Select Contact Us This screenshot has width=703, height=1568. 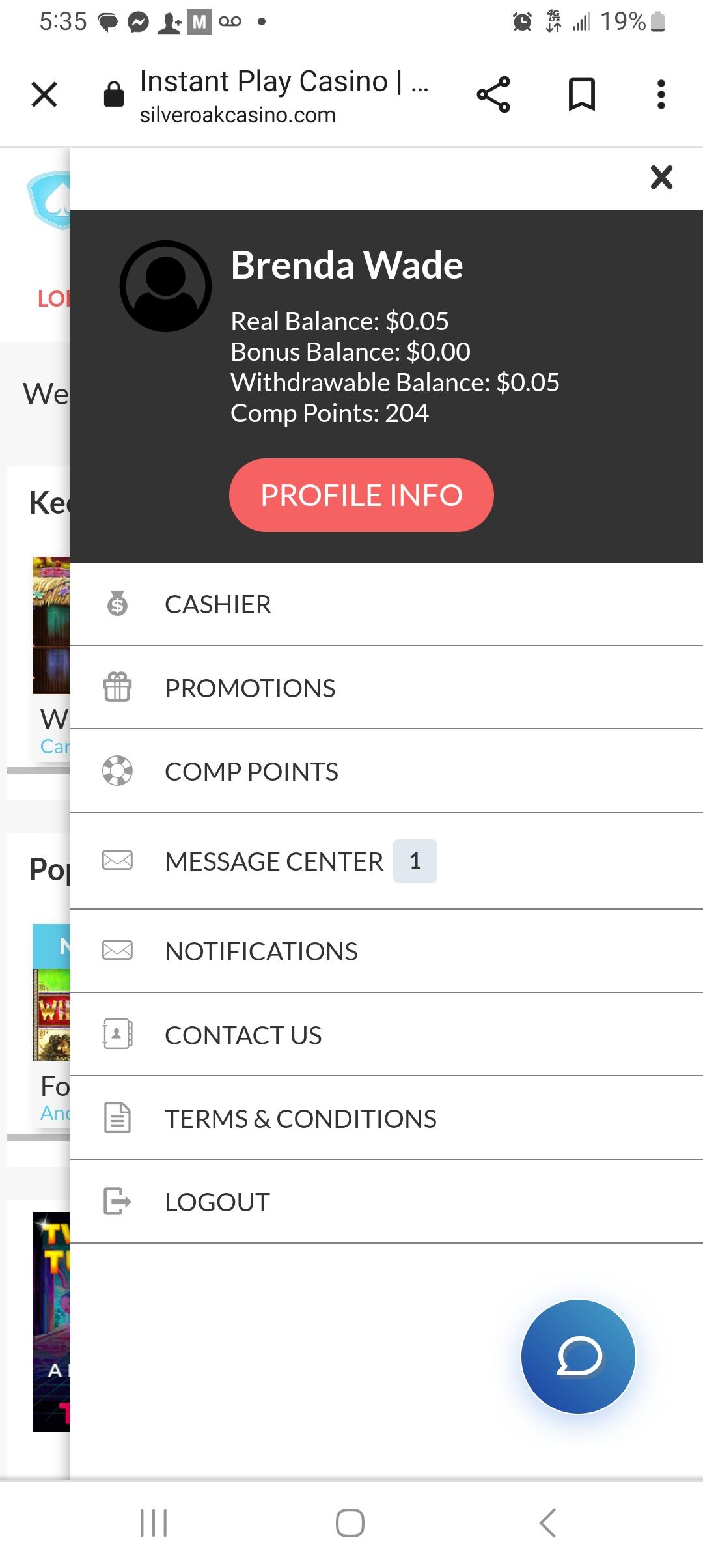click(243, 1035)
